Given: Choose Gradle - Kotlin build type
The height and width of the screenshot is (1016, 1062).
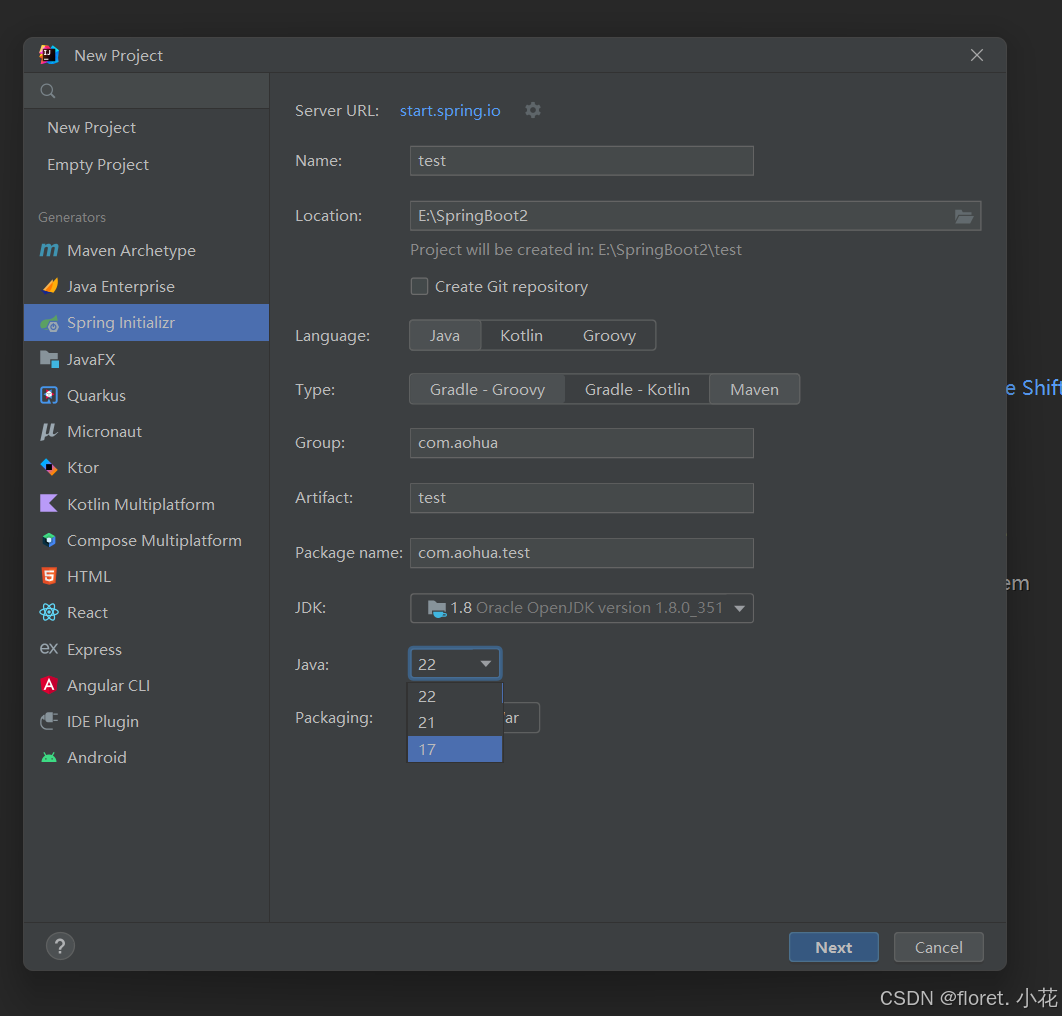Looking at the screenshot, I should pos(637,389).
